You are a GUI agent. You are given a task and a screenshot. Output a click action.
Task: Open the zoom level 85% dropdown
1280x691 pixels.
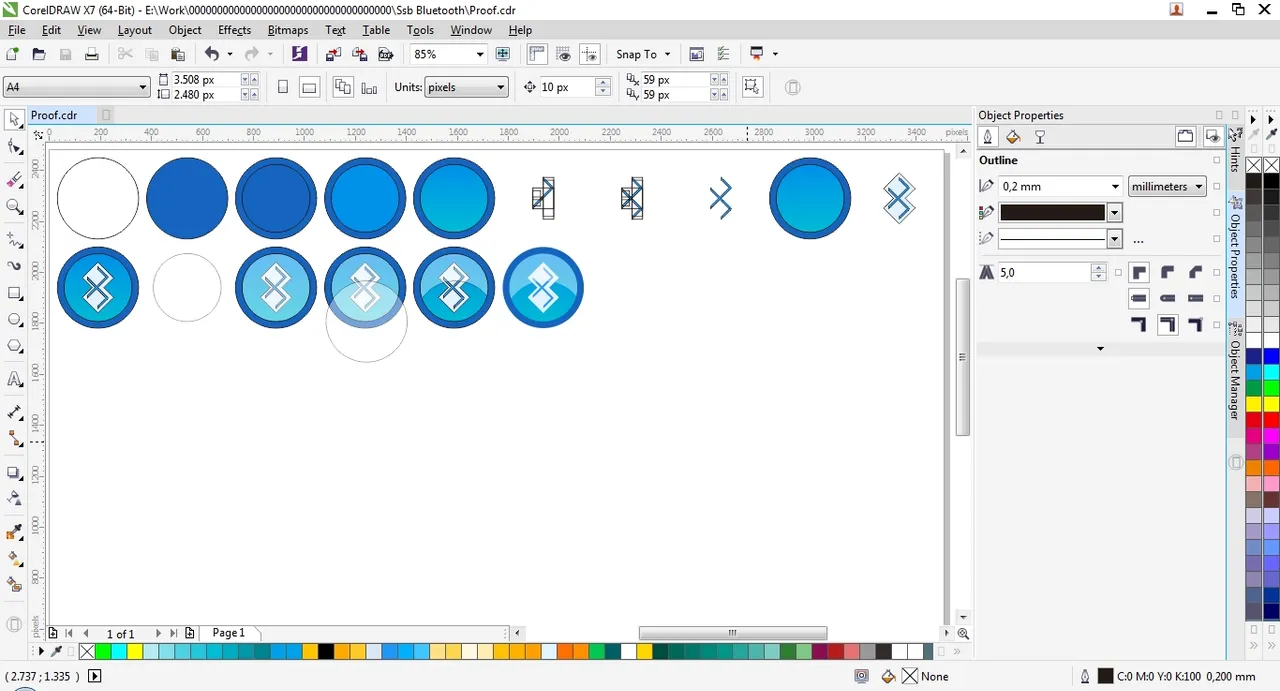click(480, 54)
